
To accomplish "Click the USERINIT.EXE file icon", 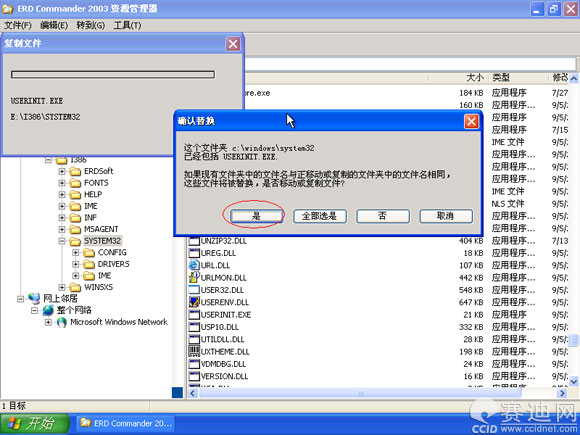I will pos(194,315).
